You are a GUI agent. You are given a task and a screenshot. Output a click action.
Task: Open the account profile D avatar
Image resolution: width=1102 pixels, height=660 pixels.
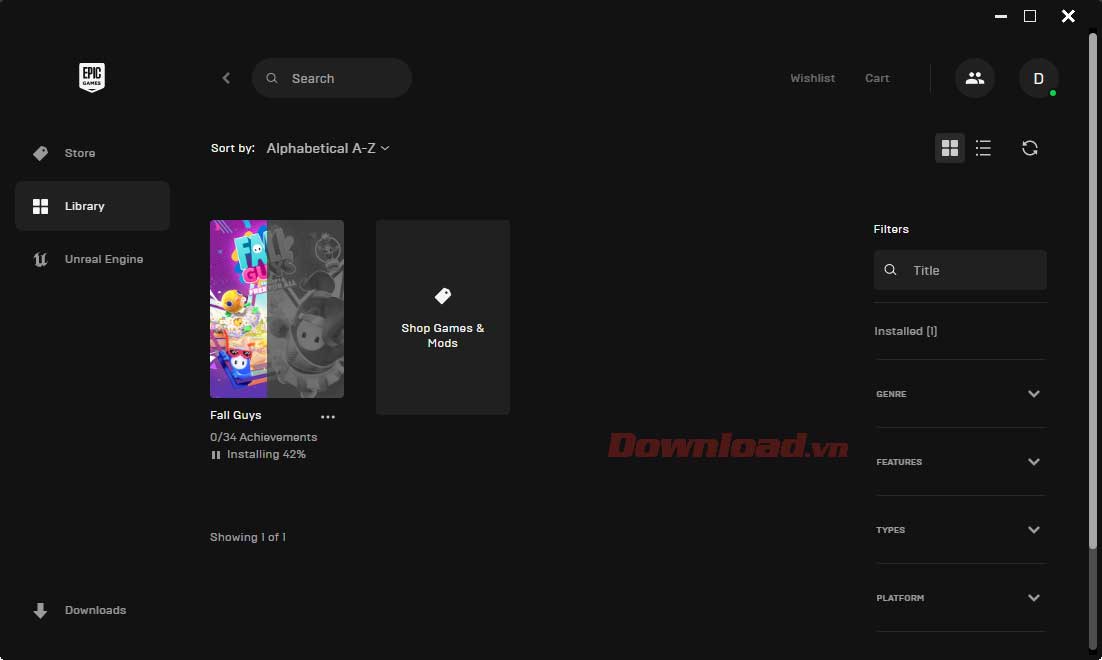[1039, 78]
